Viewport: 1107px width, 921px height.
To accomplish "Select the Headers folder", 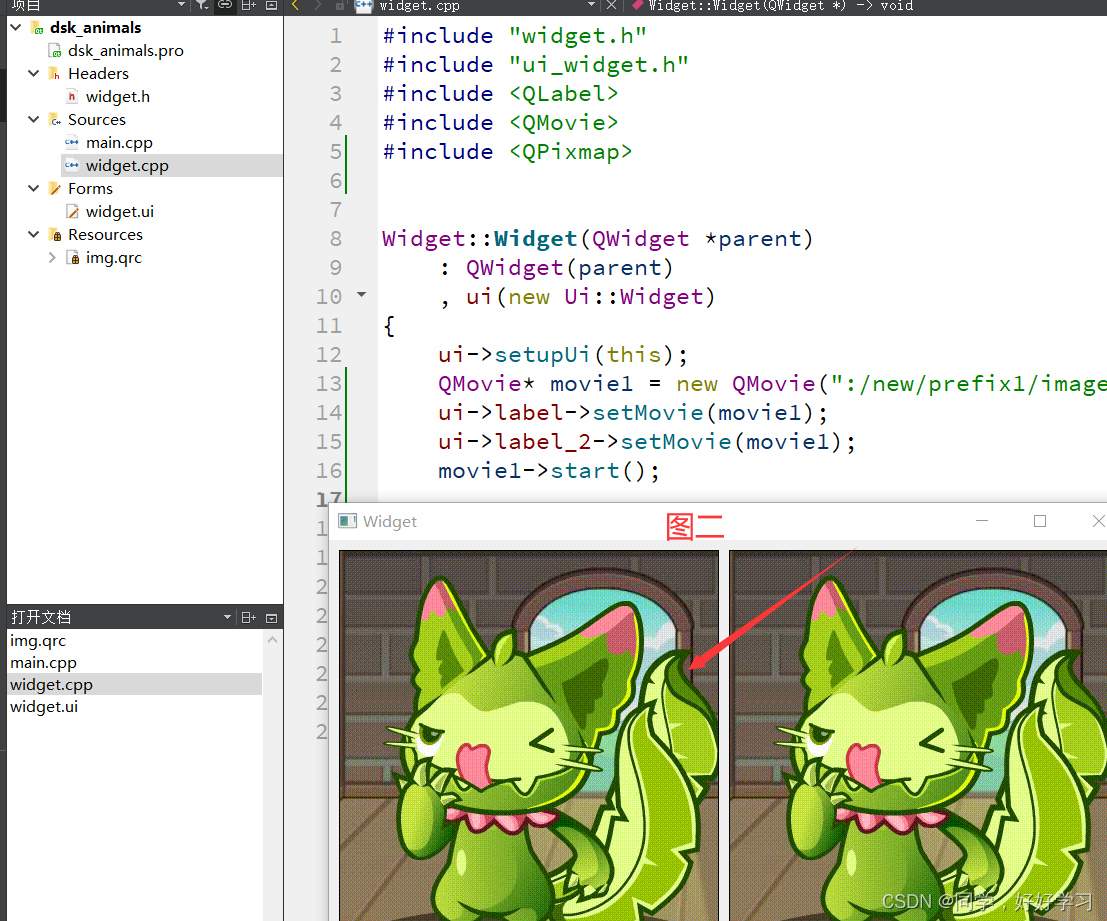I will 98,73.
